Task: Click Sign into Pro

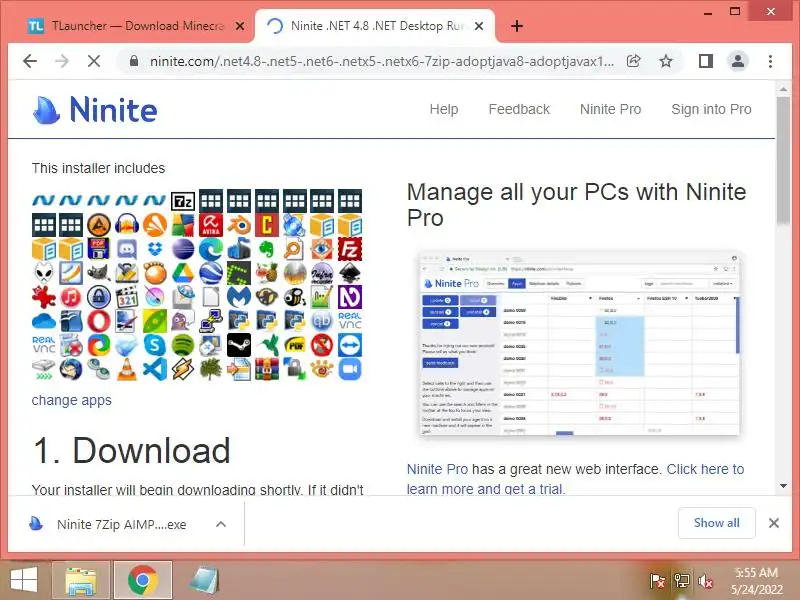Action: tap(711, 109)
